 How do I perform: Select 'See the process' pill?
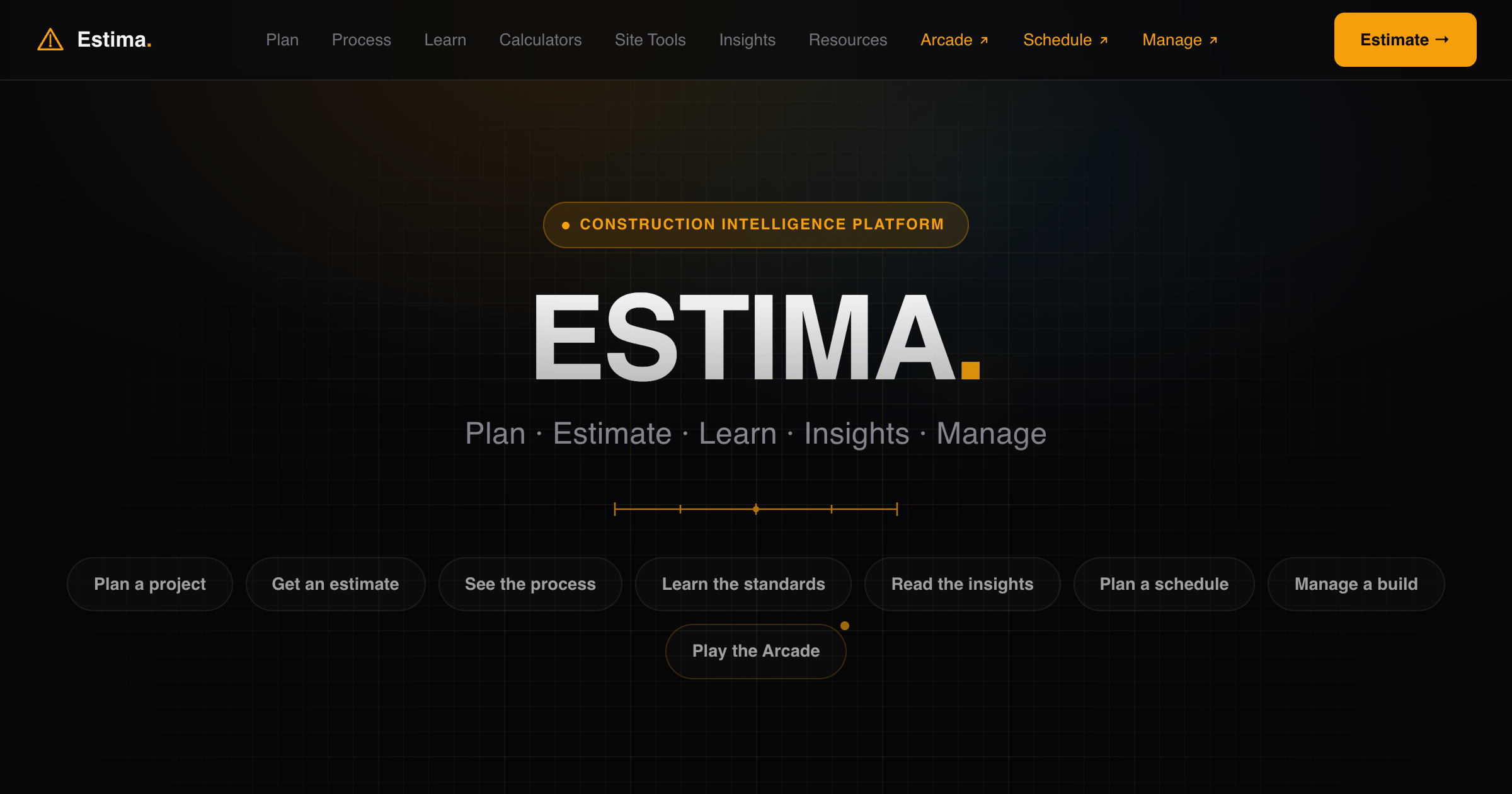coord(530,584)
